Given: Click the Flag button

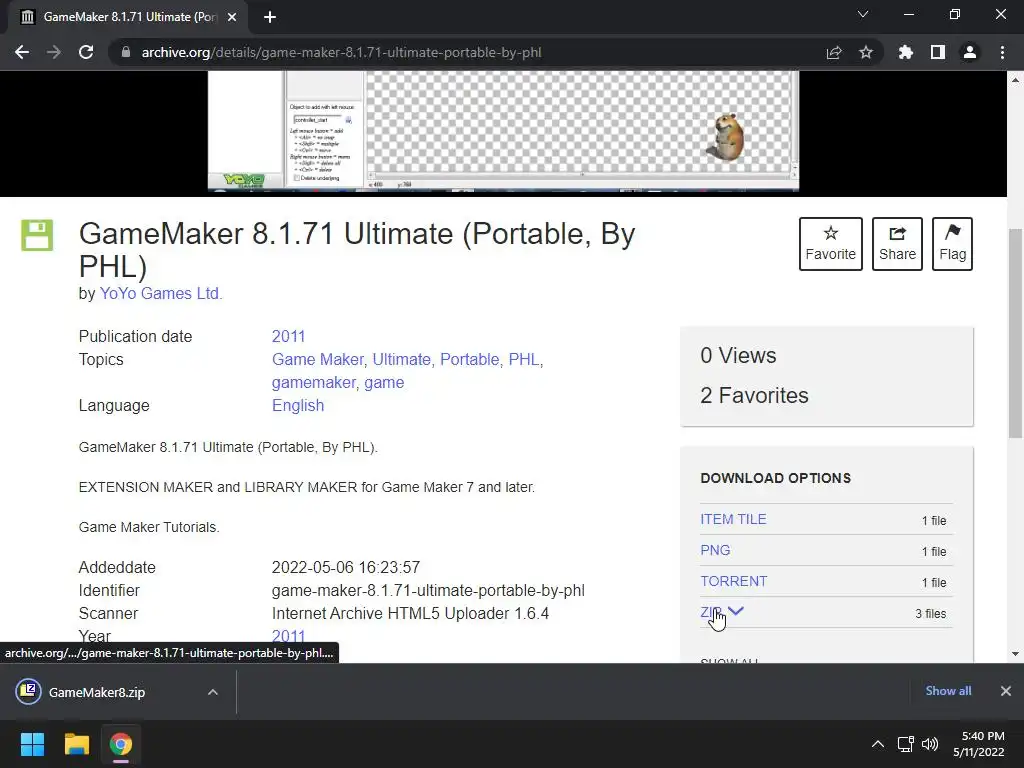Looking at the screenshot, I should 952,244.
